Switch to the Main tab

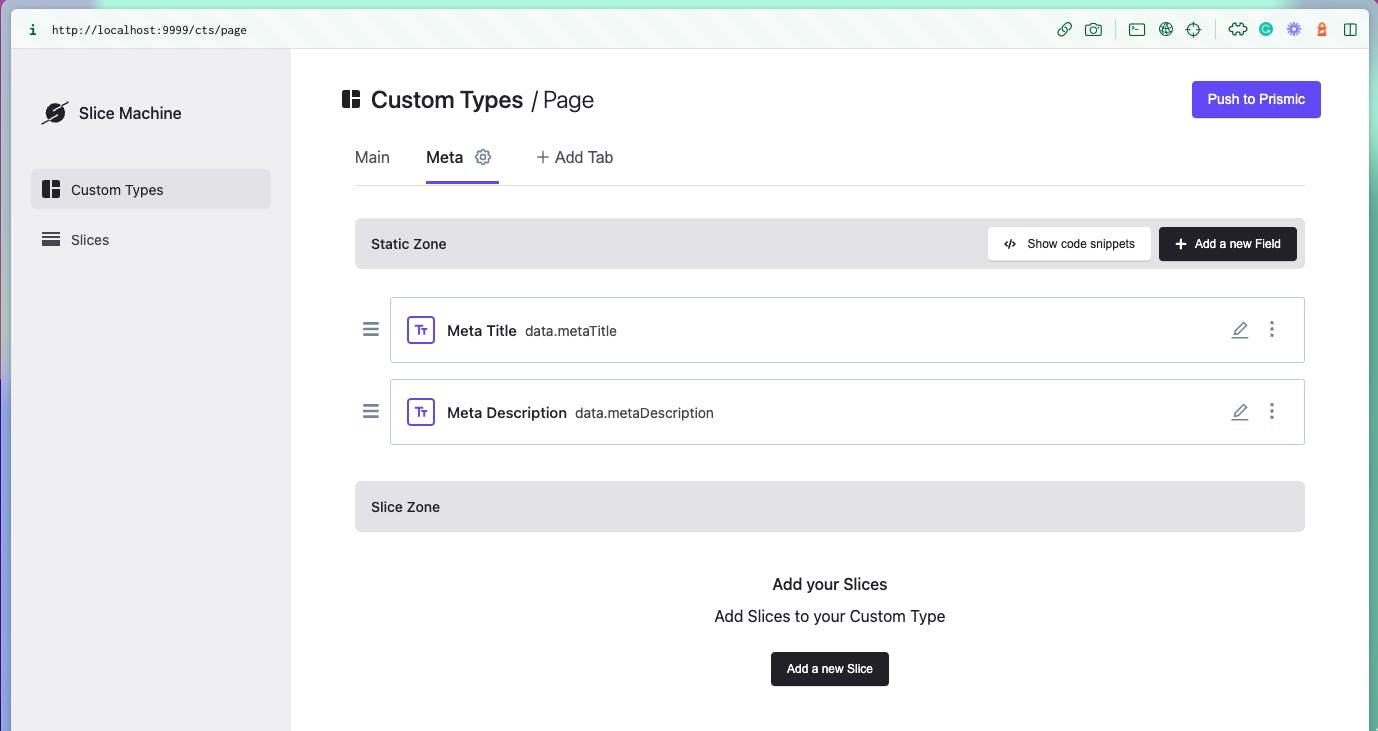[x=372, y=157]
